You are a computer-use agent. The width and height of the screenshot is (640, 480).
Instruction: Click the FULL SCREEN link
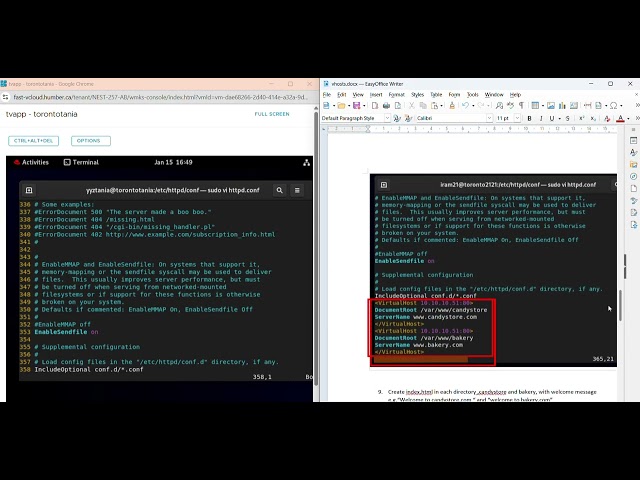tap(272, 114)
